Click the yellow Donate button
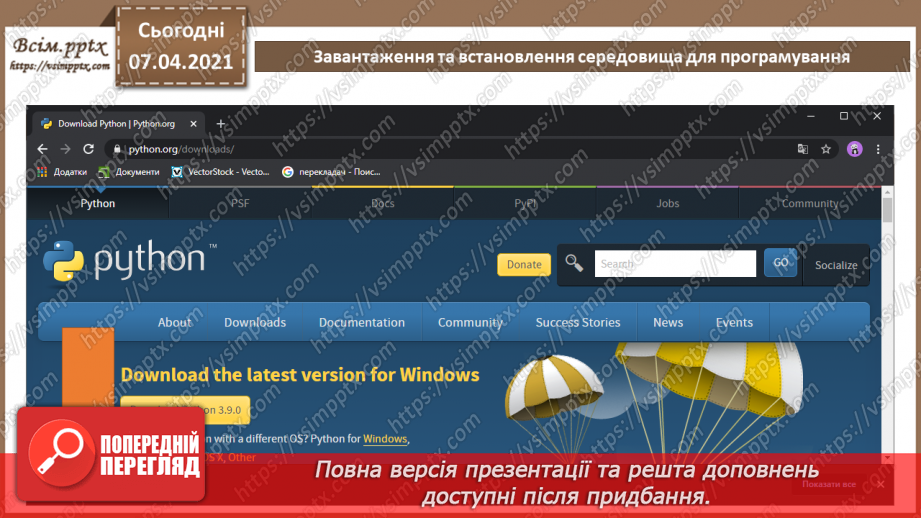This screenshot has width=921, height=518. pos(524,264)
